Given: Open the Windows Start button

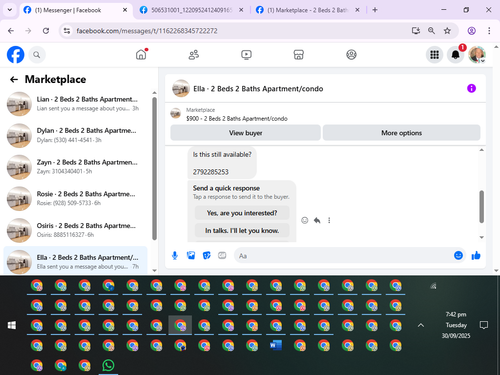Looking at the screenshot, I should pos(12,325).
